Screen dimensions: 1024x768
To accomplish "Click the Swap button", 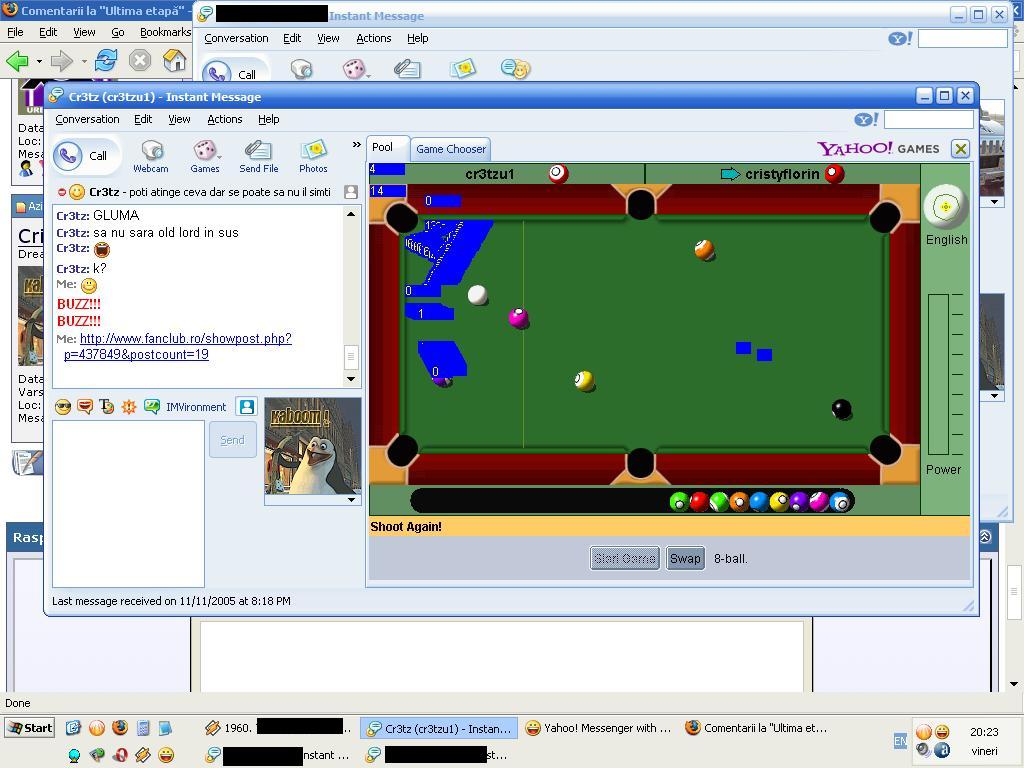I will coord(685,558).
